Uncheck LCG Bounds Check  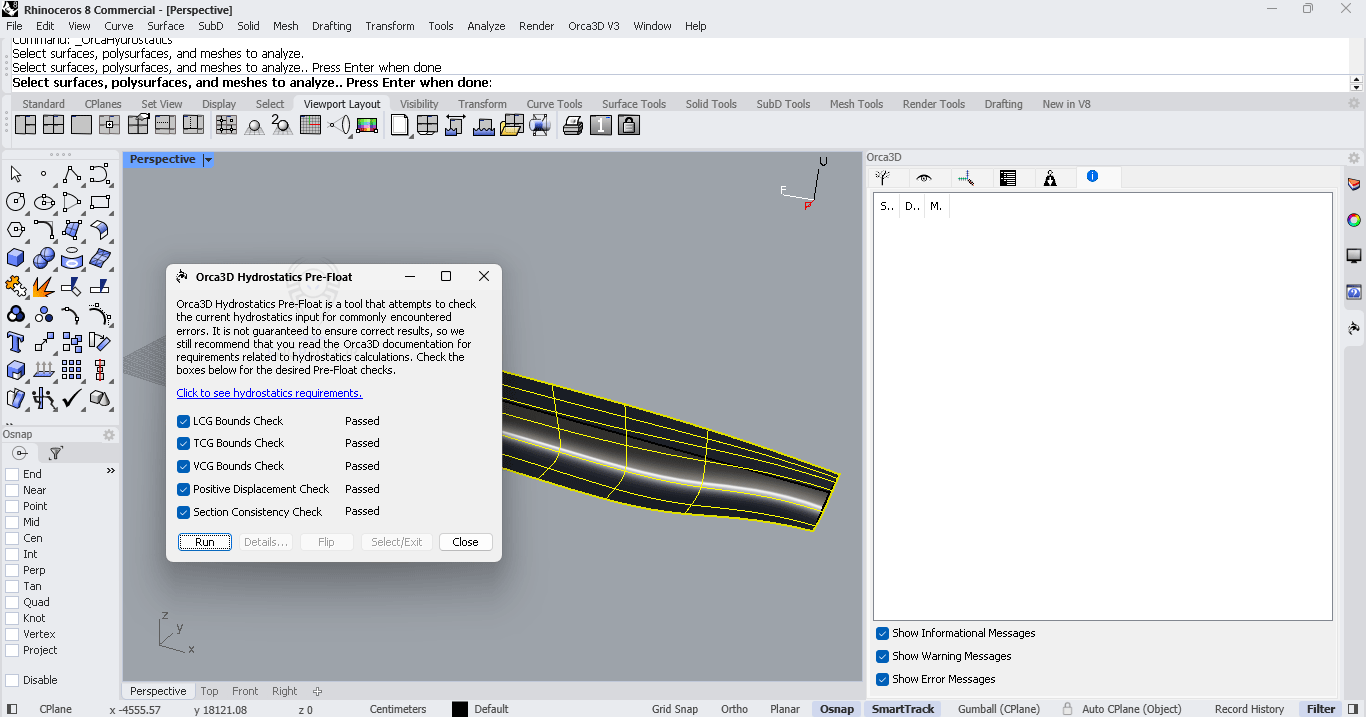(x=184, y=421)
